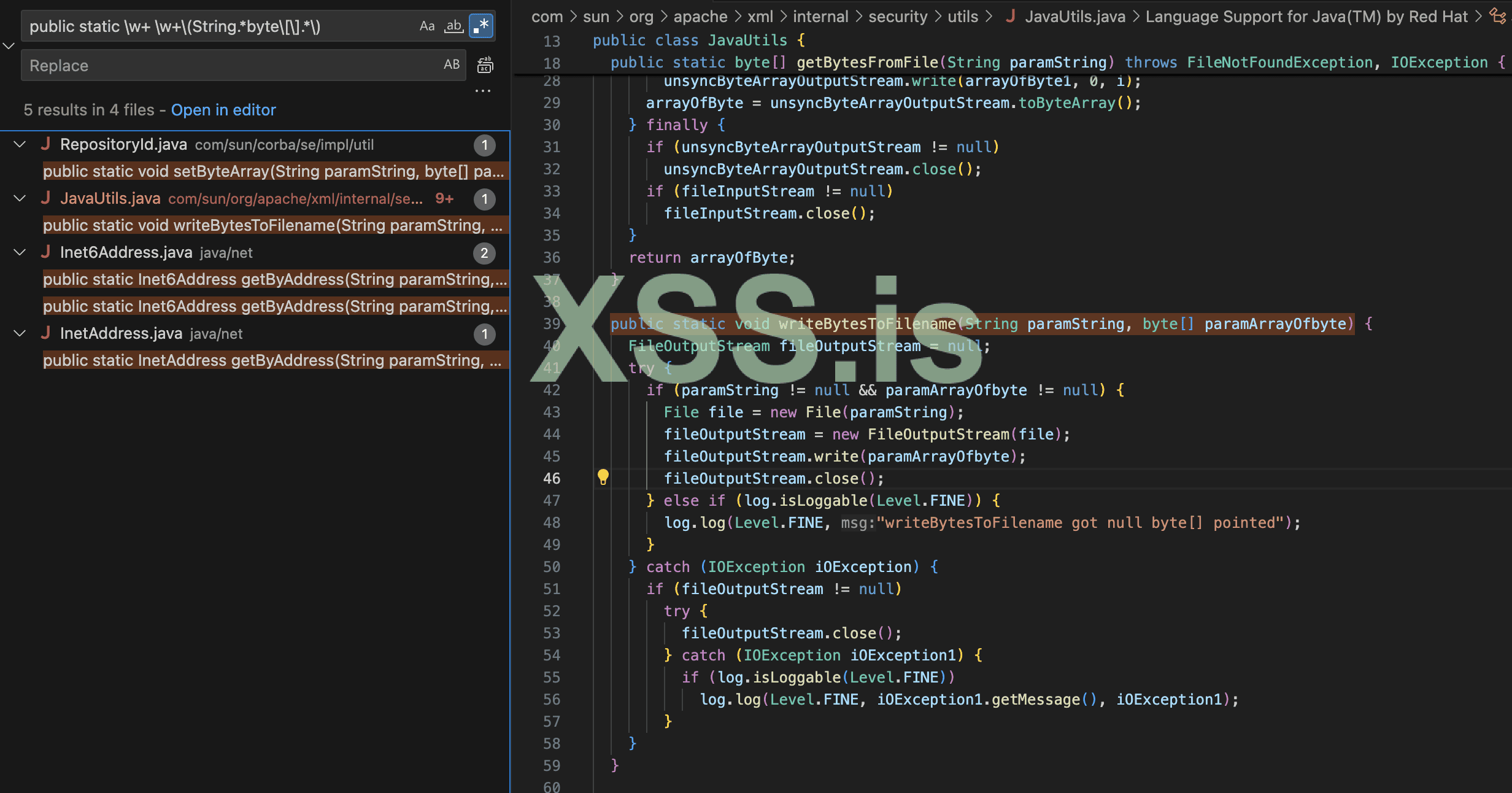1512x793 pixels.
Task: Open the search details ellipsis
Action: (483, 91)
